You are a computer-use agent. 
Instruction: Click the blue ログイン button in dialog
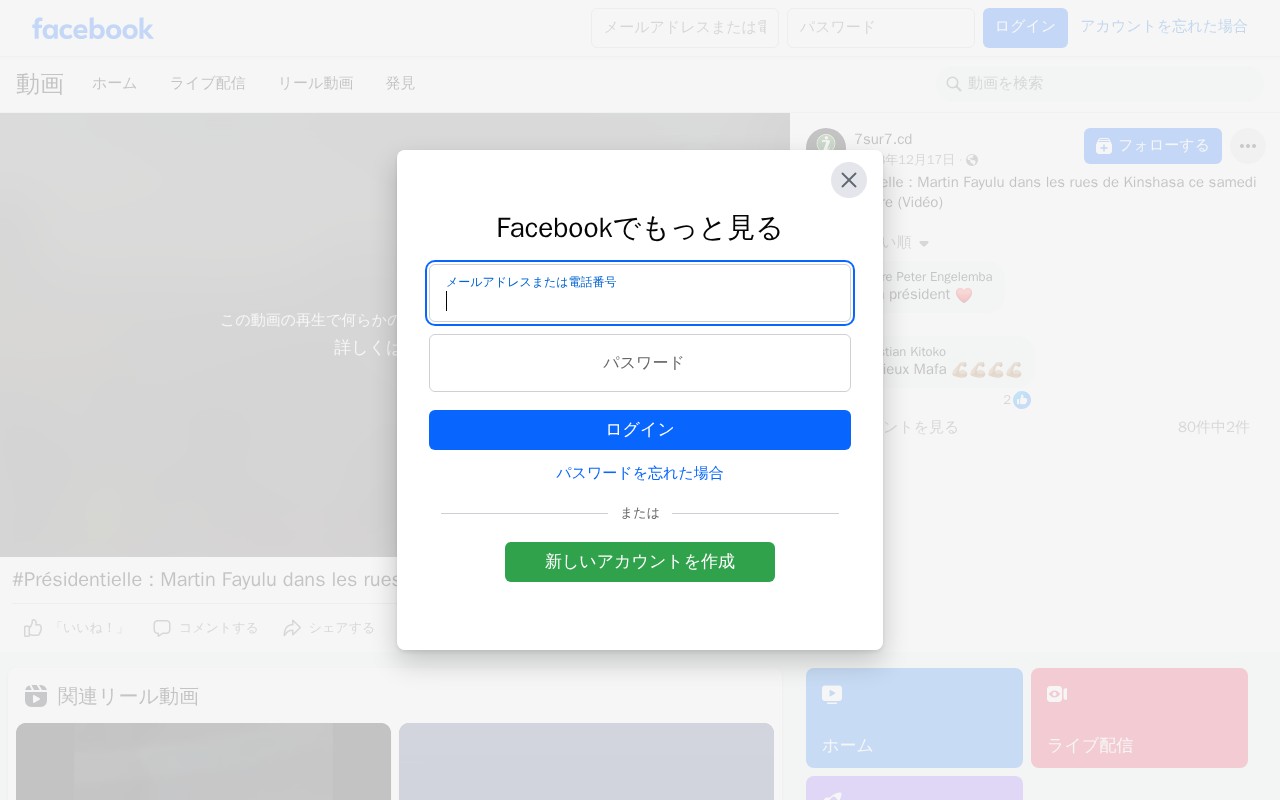640,430
